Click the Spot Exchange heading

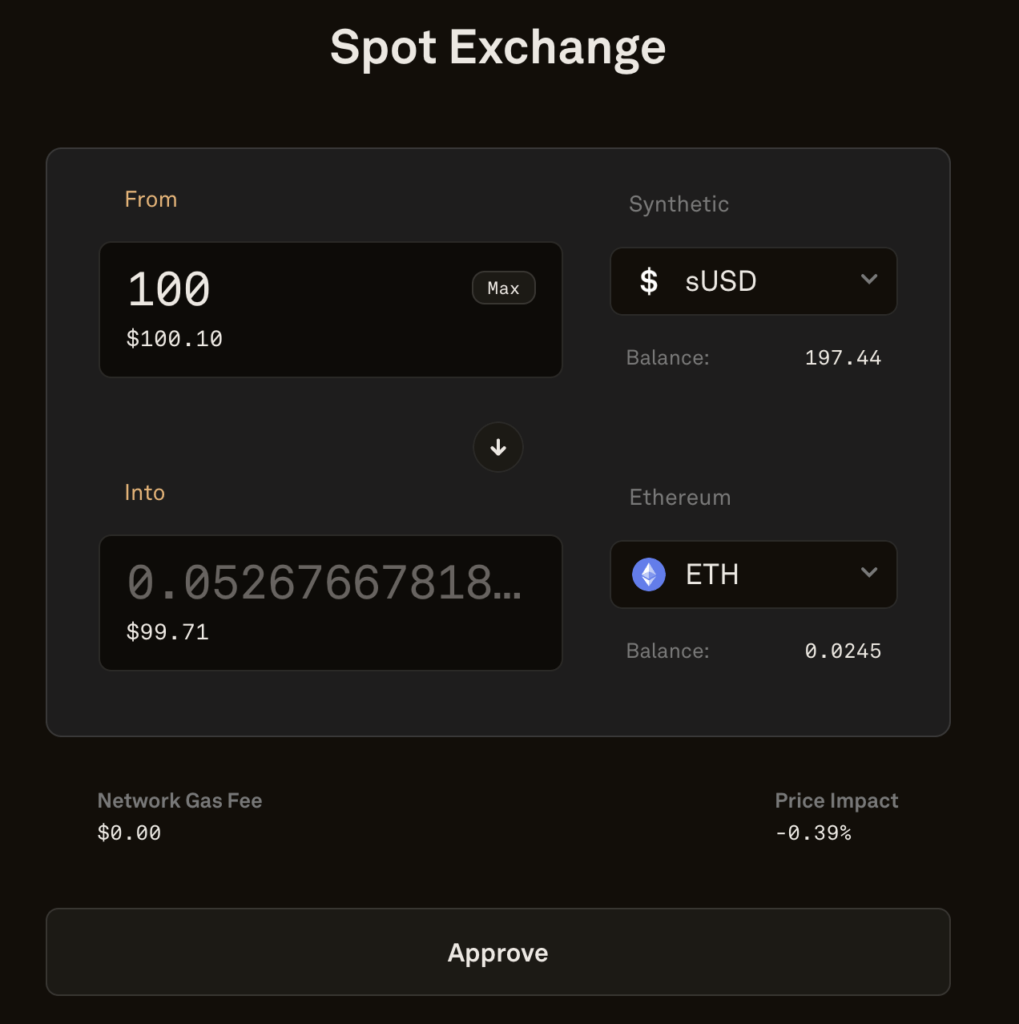(498, 49)
